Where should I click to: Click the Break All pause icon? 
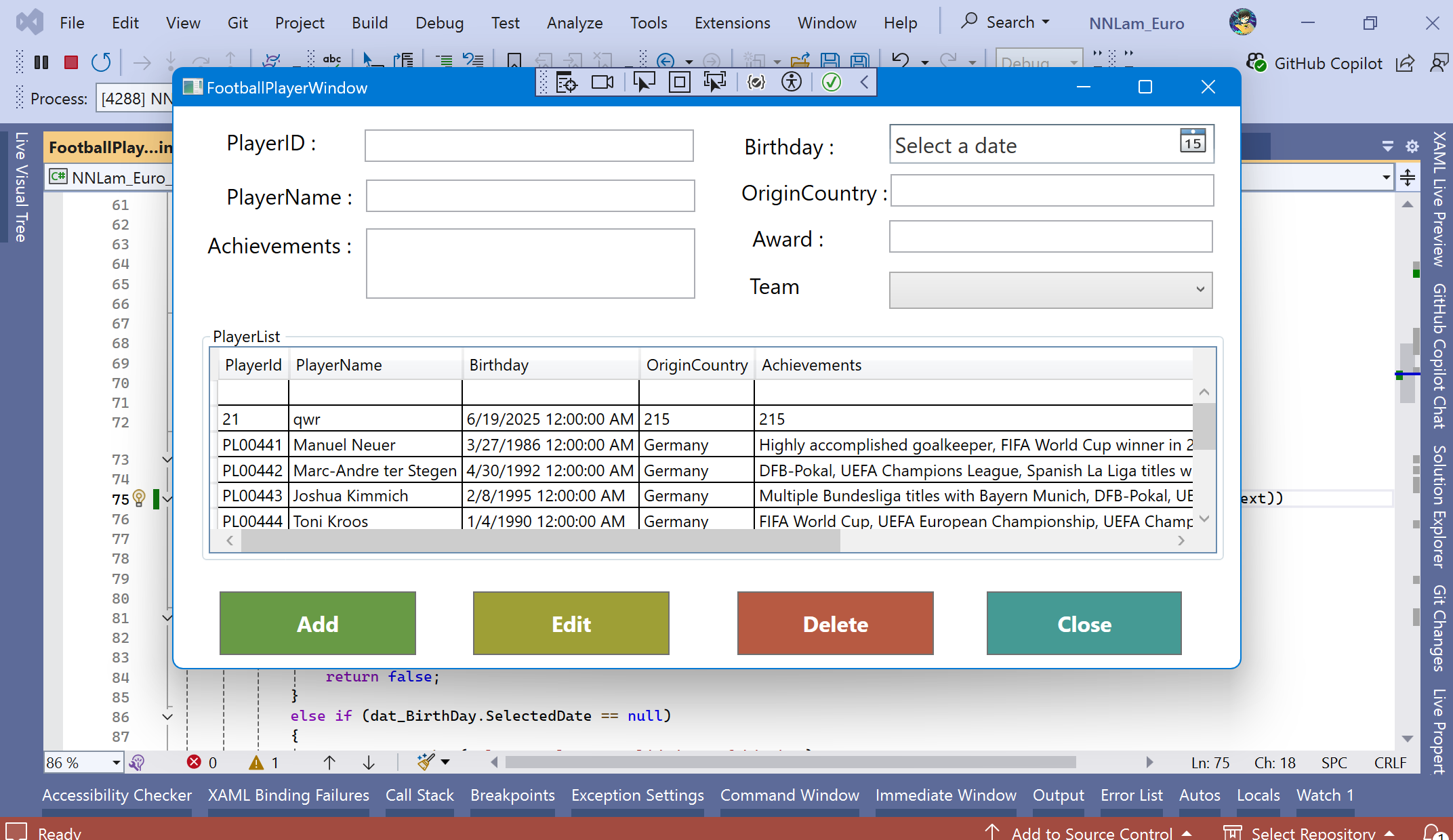[x=41, y=62]
